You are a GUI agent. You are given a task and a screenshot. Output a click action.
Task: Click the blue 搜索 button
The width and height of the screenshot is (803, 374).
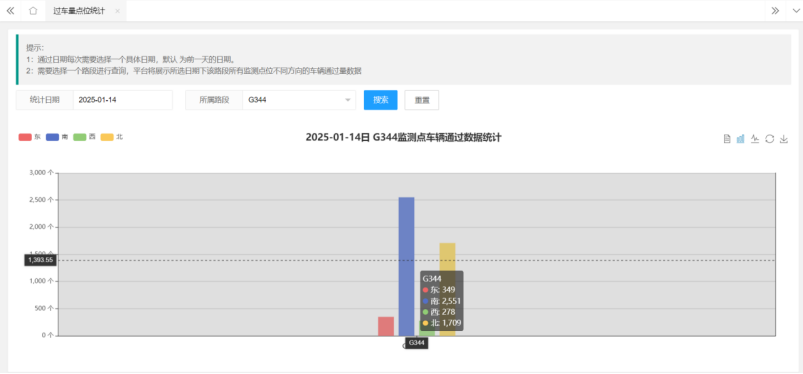[381, 100]
